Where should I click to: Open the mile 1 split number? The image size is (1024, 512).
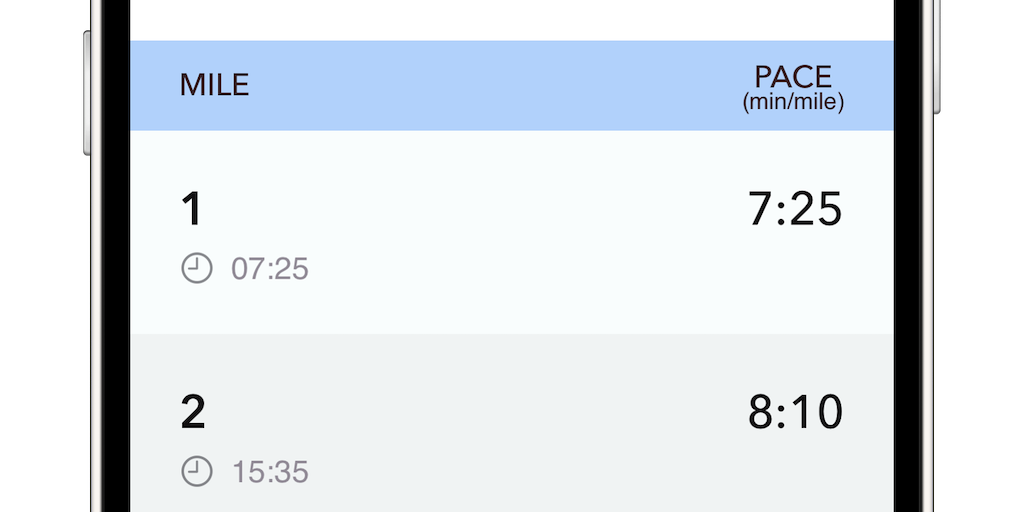[x=191, y=210]
